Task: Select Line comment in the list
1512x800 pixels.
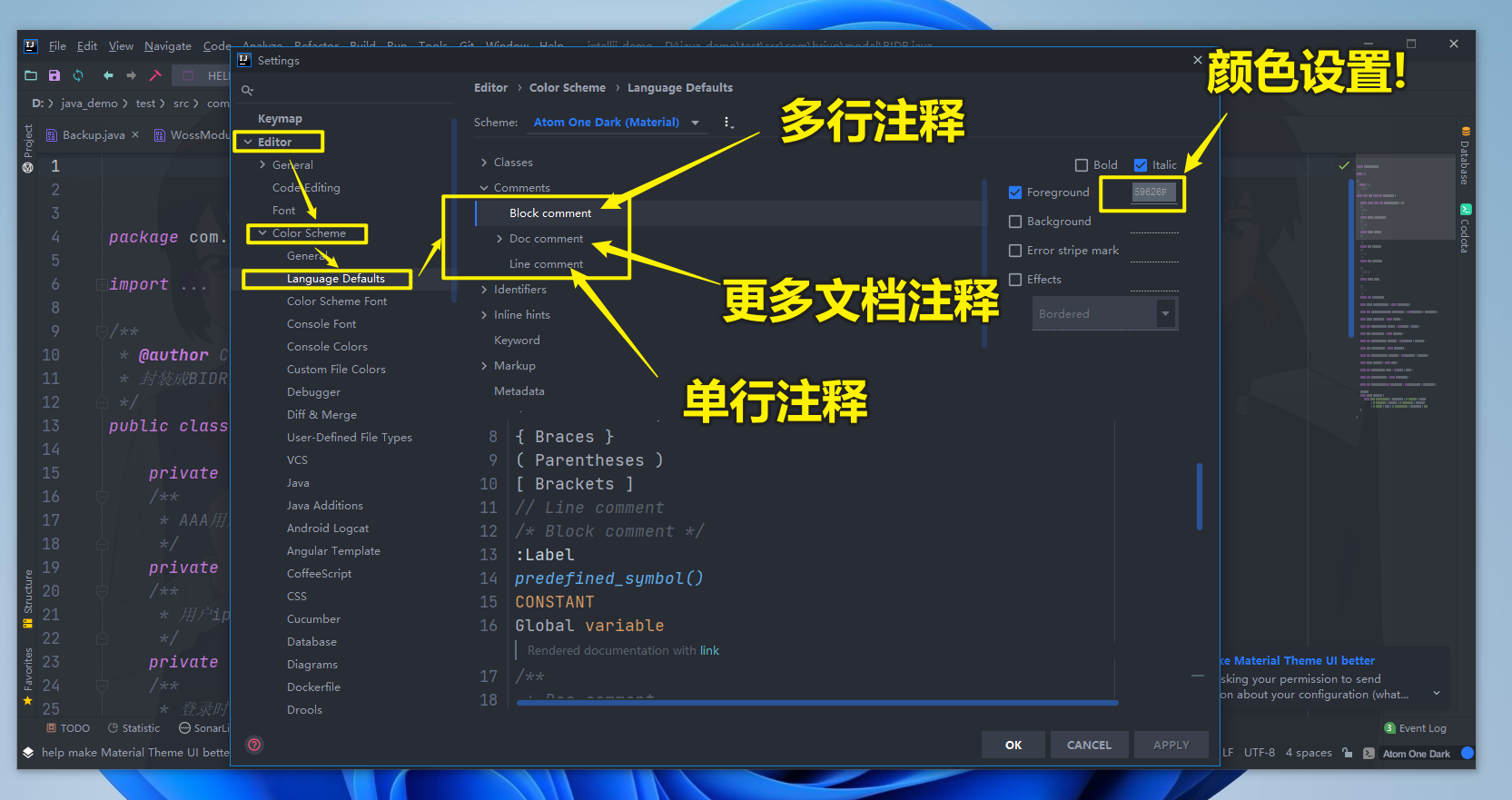Action: (546, 264)
